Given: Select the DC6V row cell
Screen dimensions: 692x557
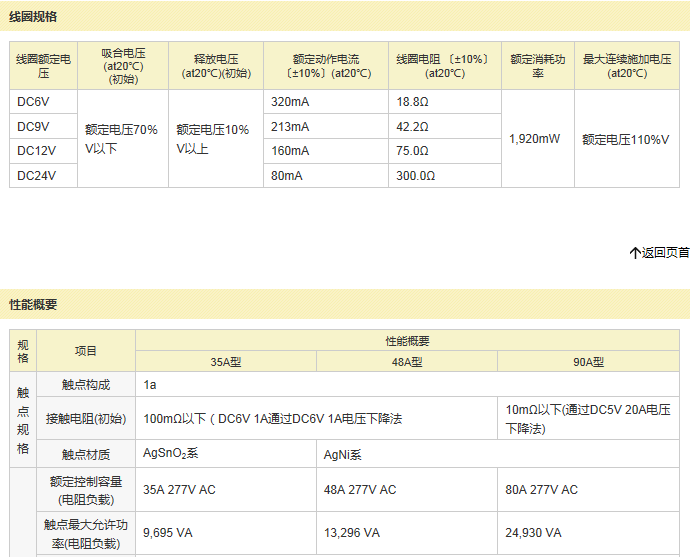Looking at the screenshot, I should tap(43, 102).
